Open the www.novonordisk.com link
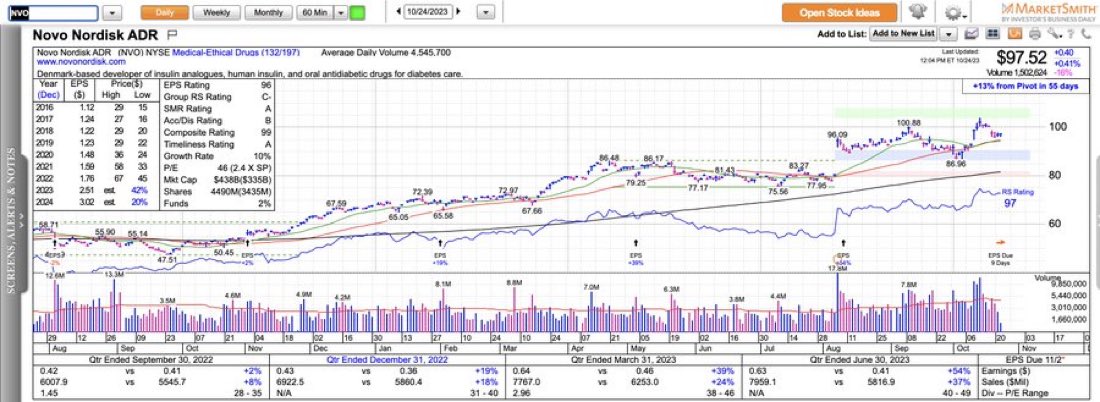 81,62
